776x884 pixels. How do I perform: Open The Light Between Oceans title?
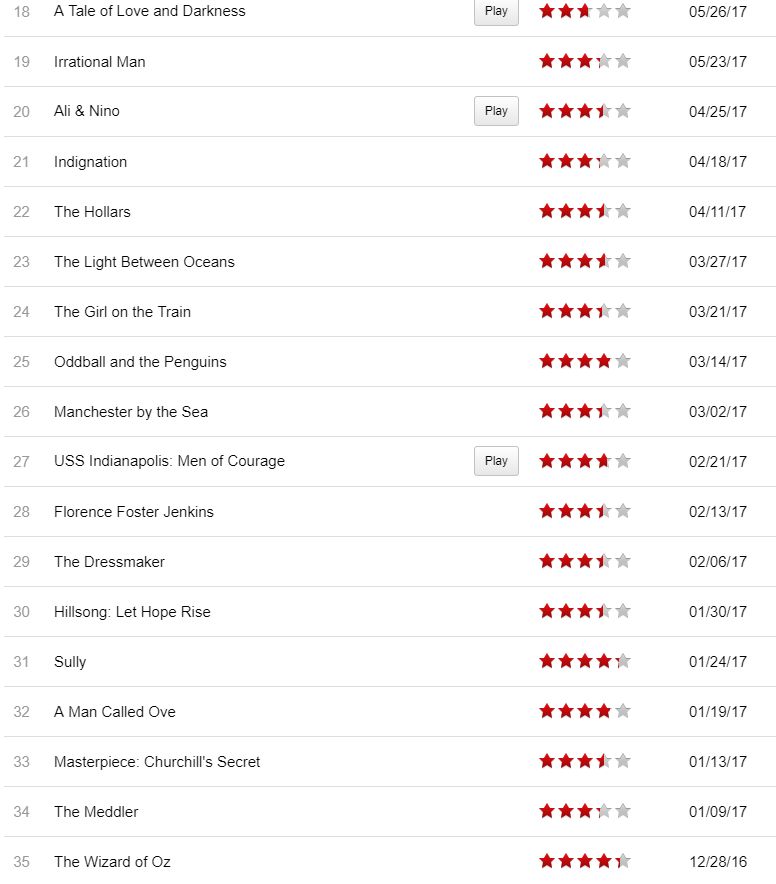(144, 262)
